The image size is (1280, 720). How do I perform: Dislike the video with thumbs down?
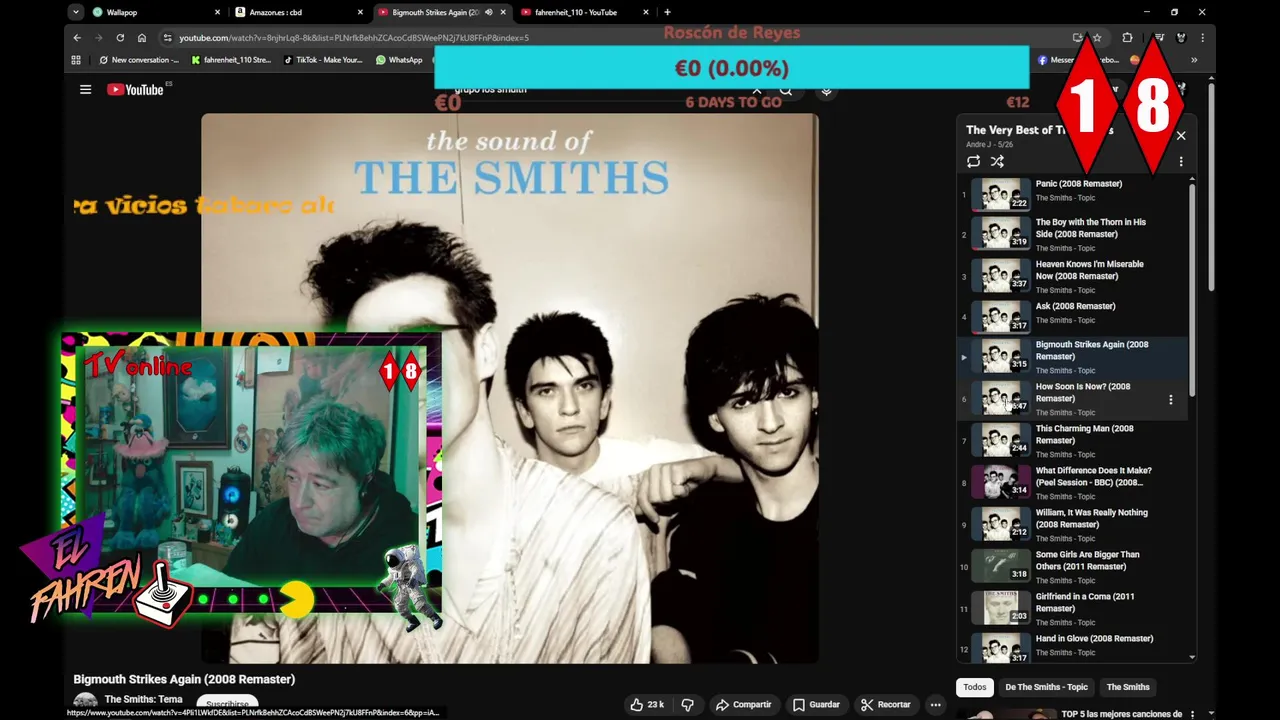point(687,704)
